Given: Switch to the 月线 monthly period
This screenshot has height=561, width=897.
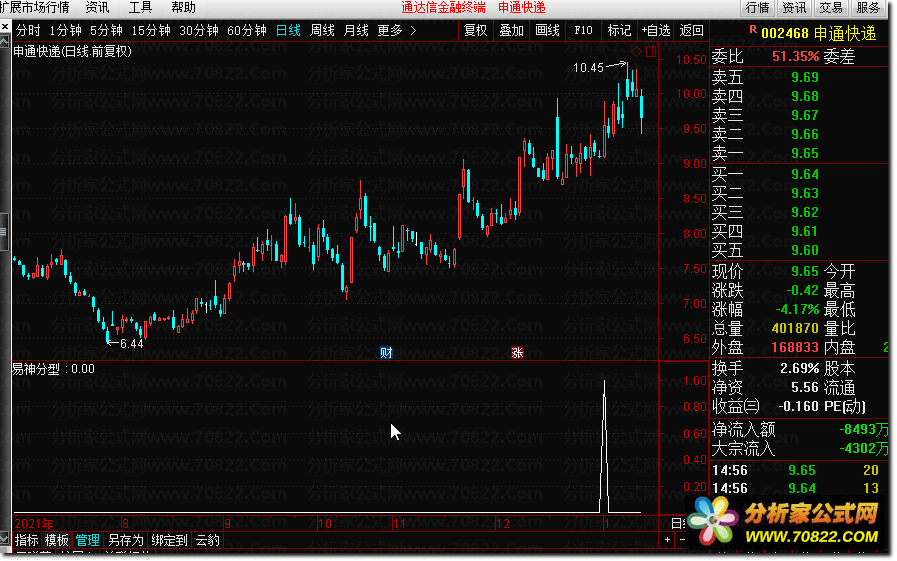Looking at the screenshot, I should [x=356, y=30].
